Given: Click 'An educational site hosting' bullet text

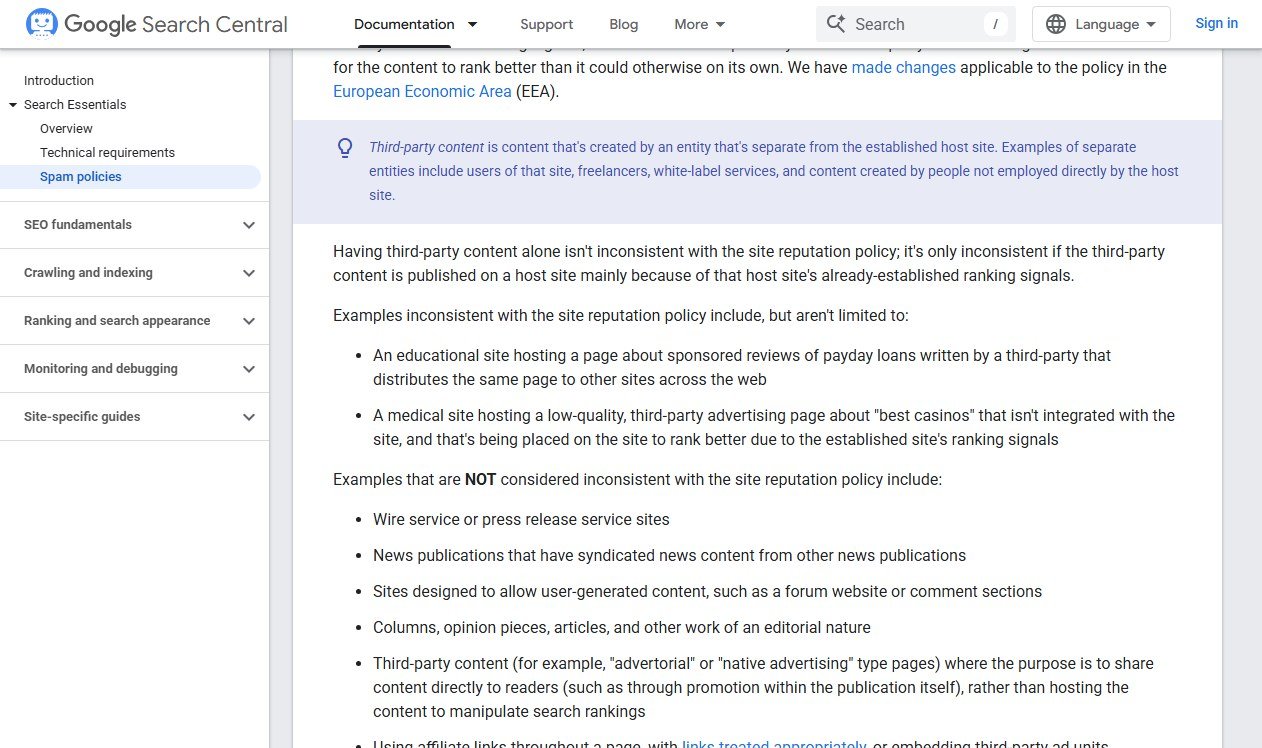Looking at the screenshot, I should pos(742,367).
